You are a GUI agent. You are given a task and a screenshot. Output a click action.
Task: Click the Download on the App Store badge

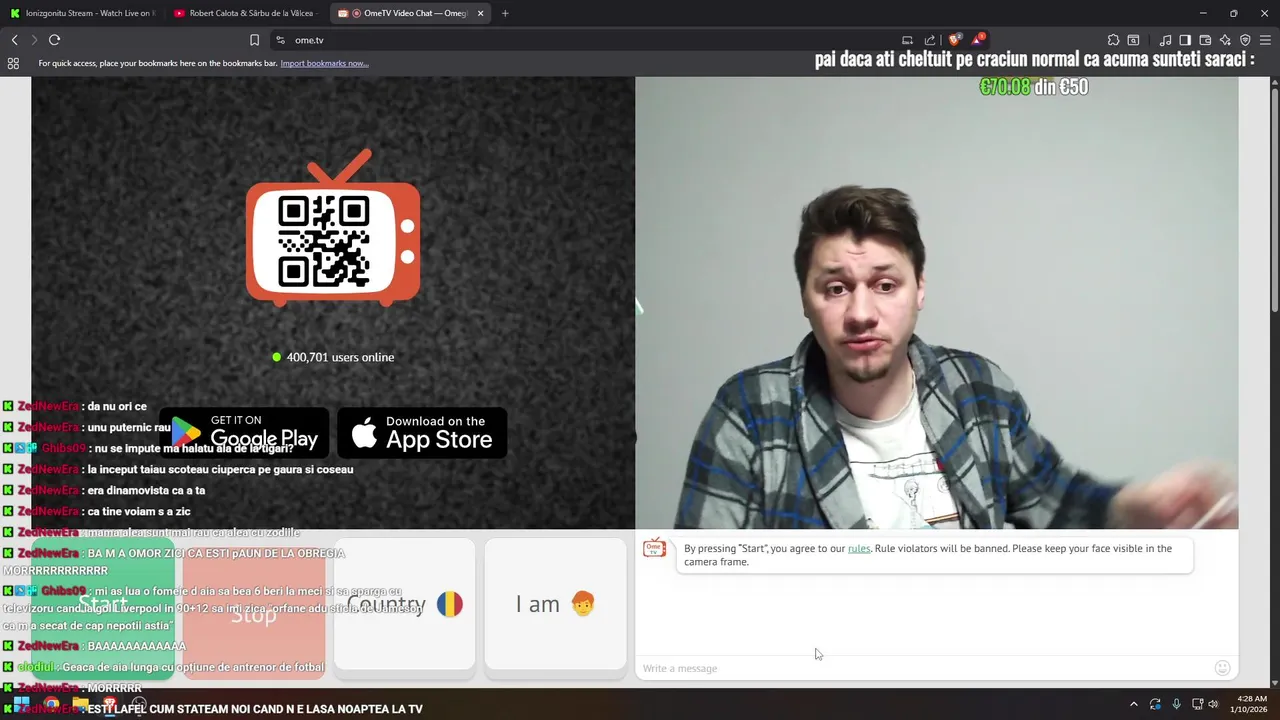pos(422,432)
